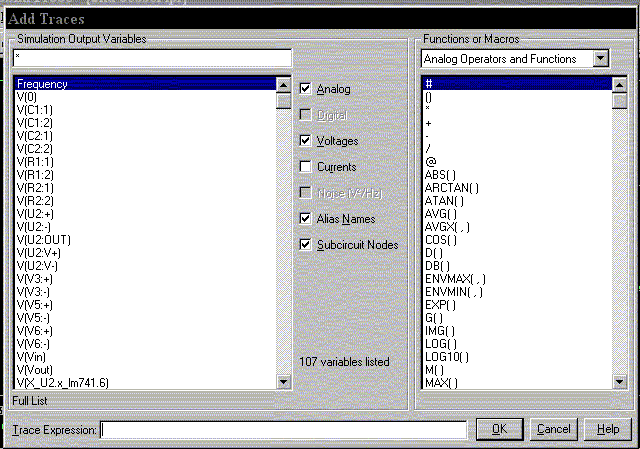
Task: Uncheck the Voltages checkbox
Action: pyautogui.click(x=307, y=141)
